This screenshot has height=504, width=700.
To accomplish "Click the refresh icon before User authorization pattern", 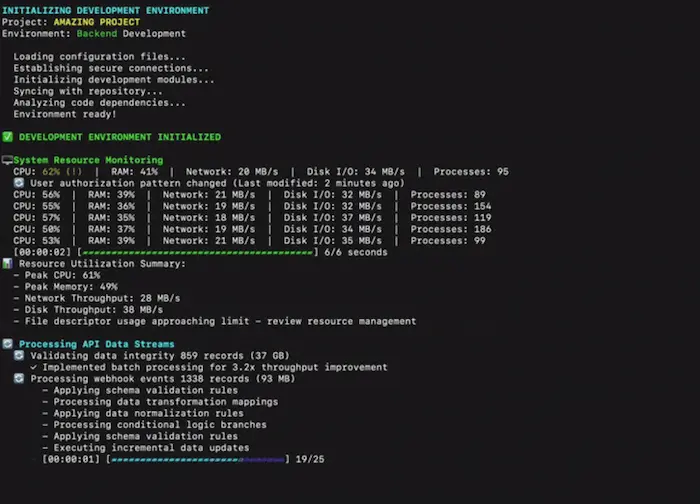I will [19, 183].
